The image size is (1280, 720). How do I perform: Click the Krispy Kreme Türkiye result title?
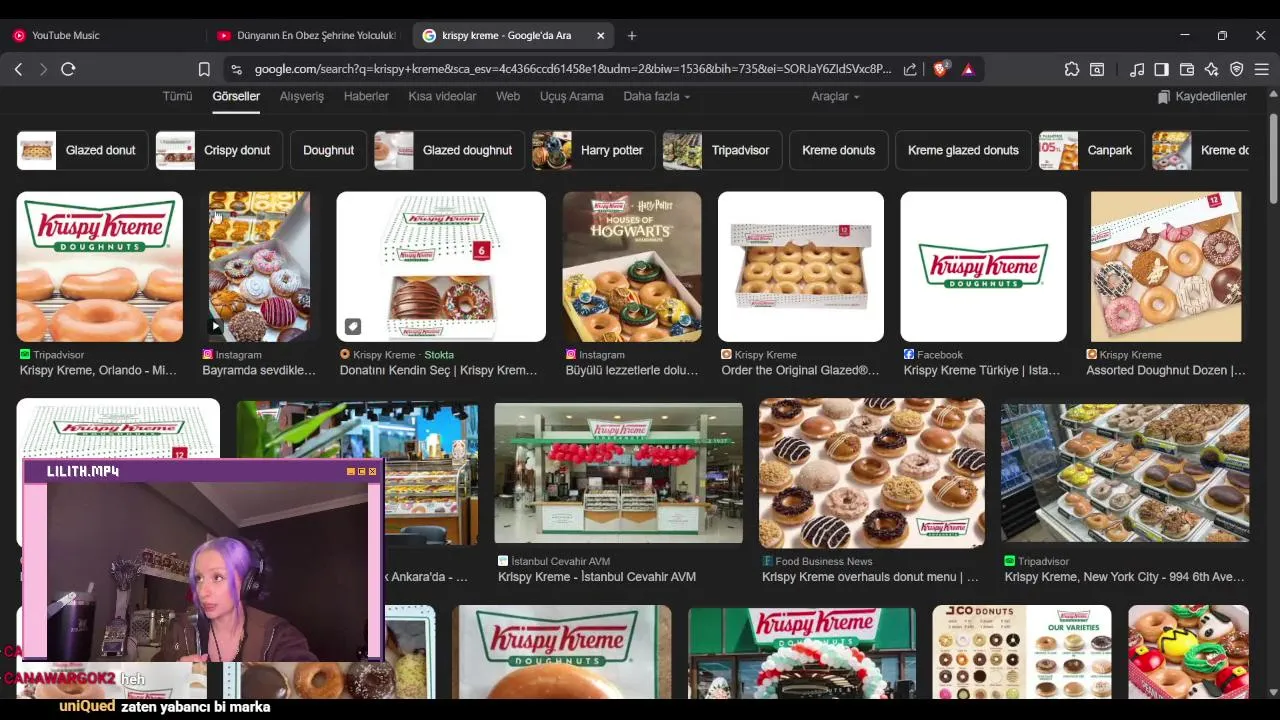(982, 370)
